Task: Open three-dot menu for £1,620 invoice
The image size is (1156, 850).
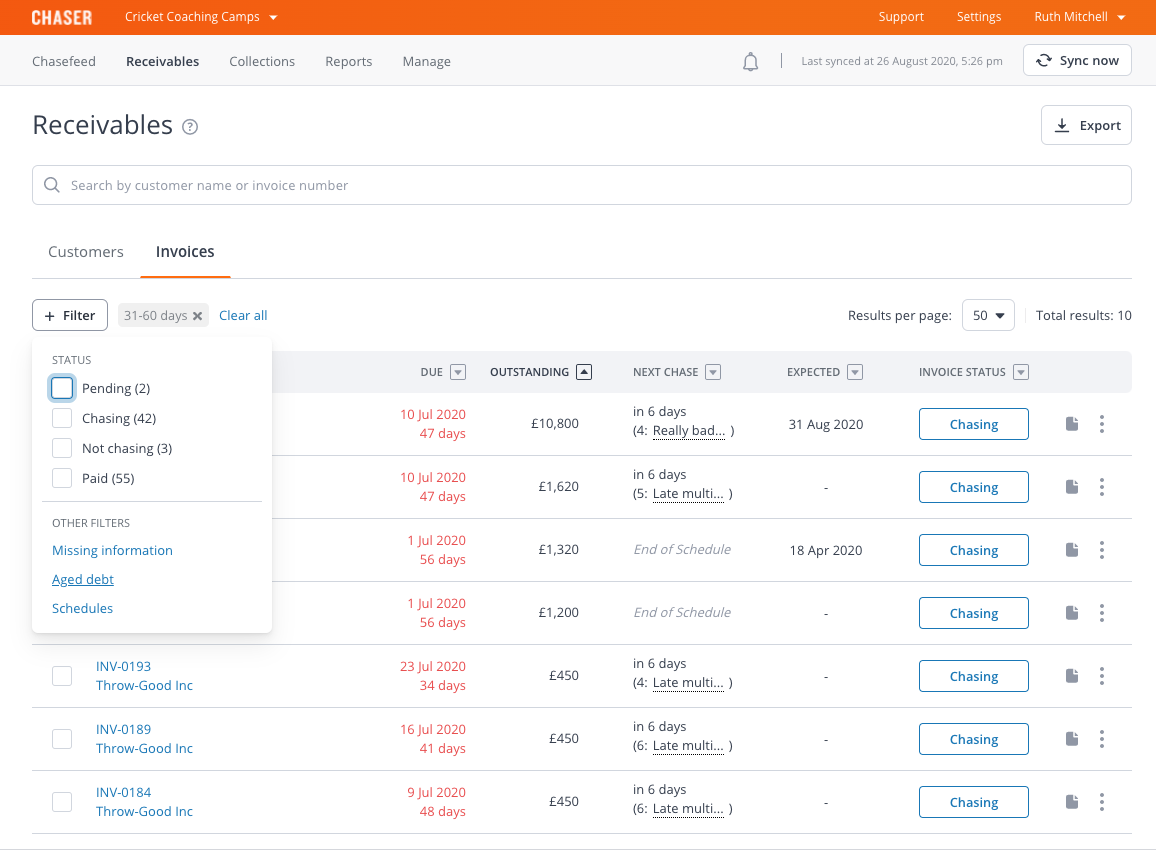Action: (1101, 487)
